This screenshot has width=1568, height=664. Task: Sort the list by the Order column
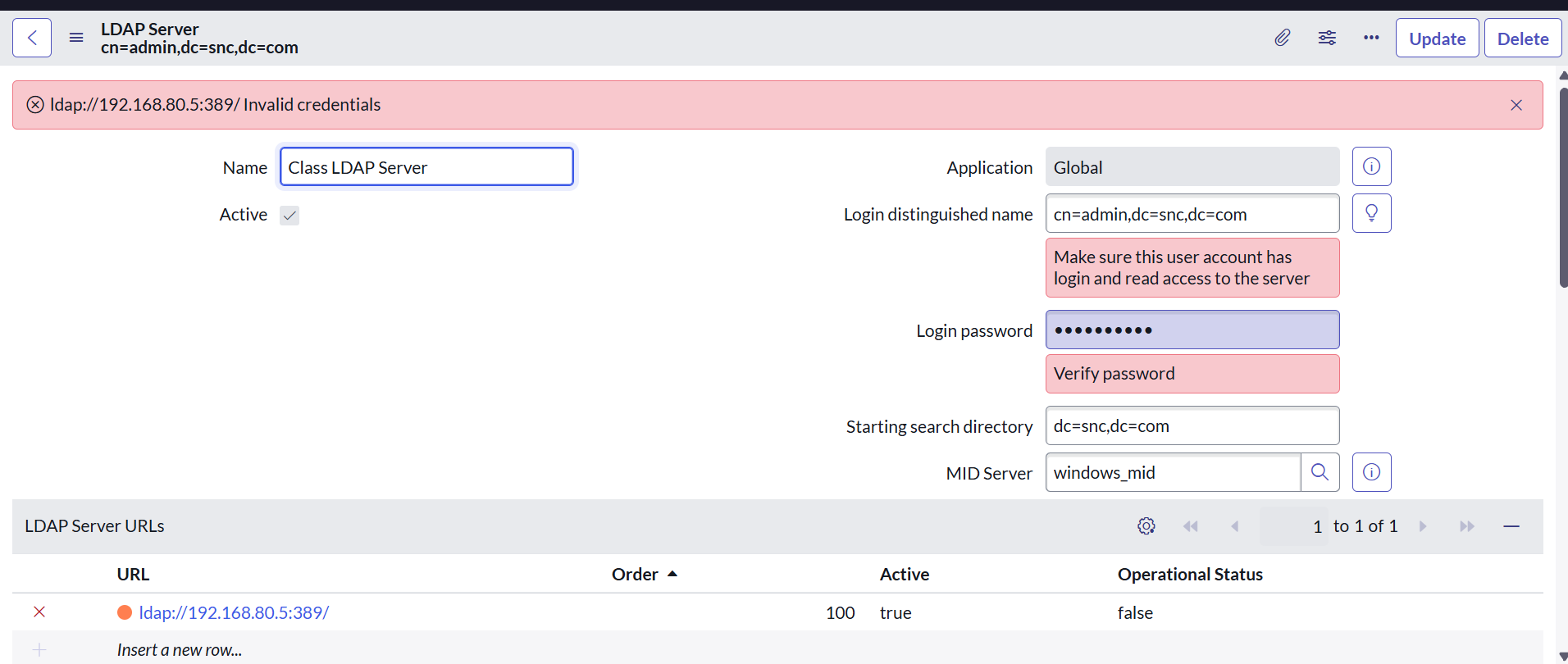pyautogui.click(x=645, y=575)
